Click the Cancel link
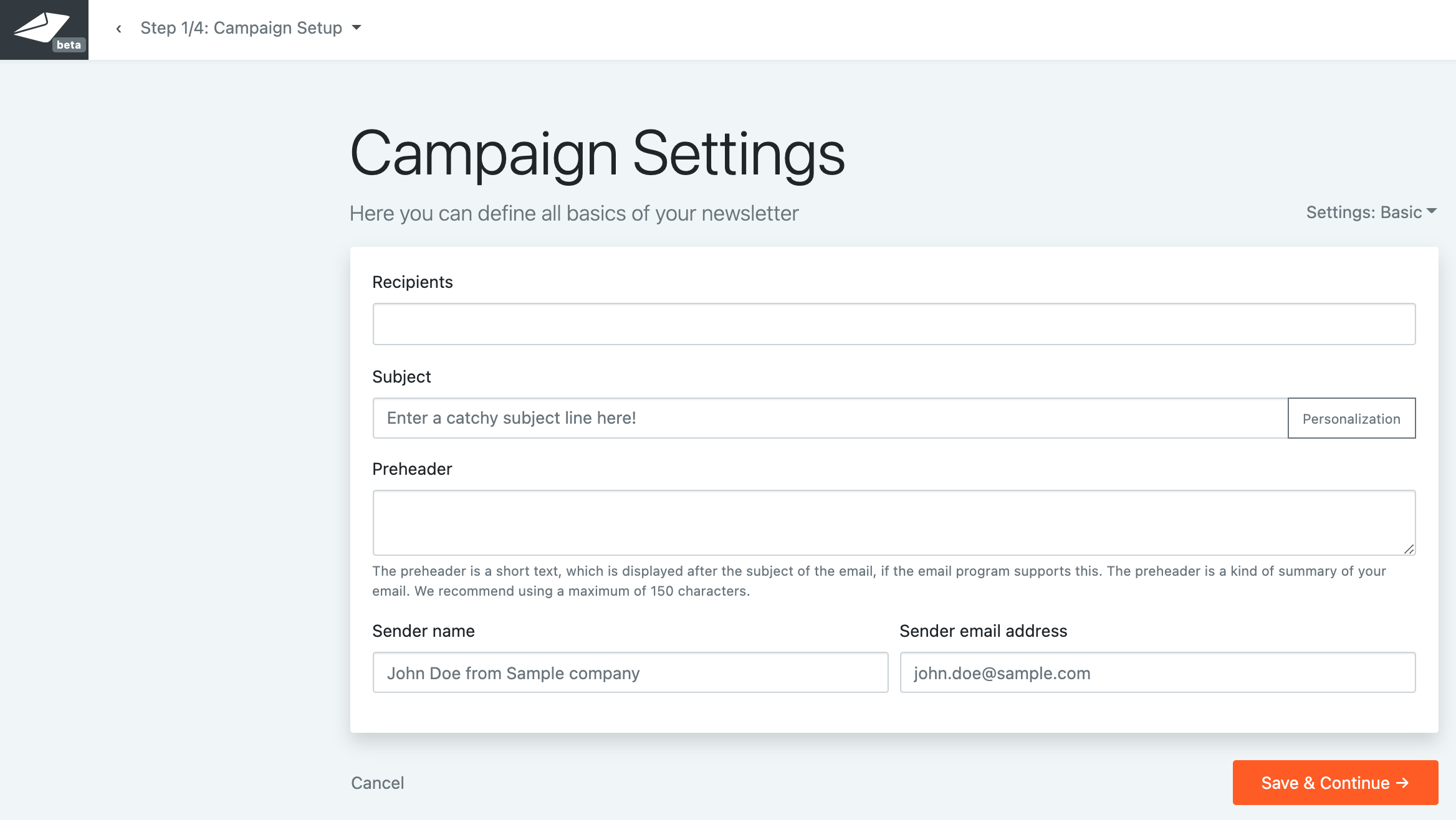This screenshot has width=1456, height=820. 377,783
